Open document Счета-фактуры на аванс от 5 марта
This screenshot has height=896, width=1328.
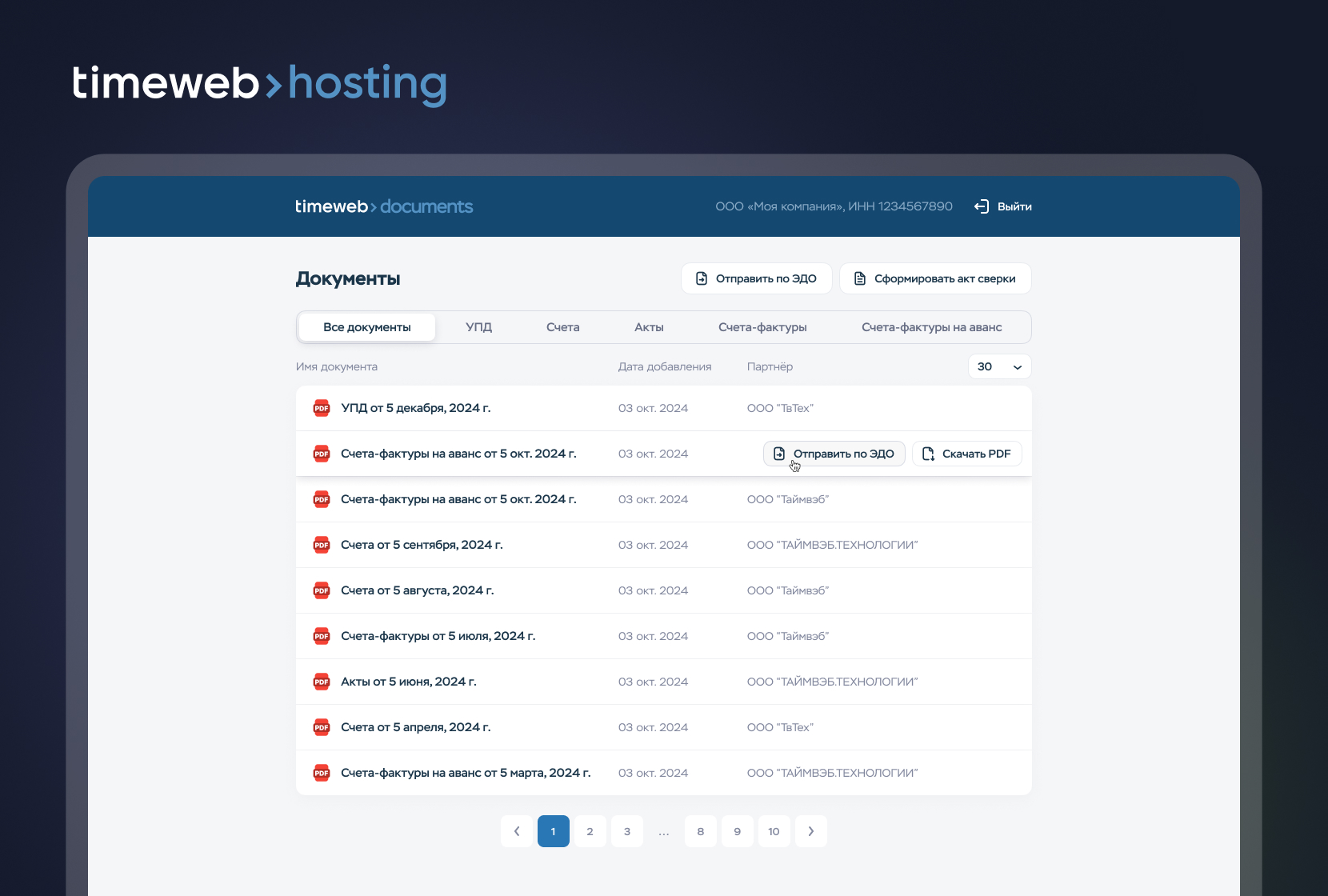click(x=465, y=773)
